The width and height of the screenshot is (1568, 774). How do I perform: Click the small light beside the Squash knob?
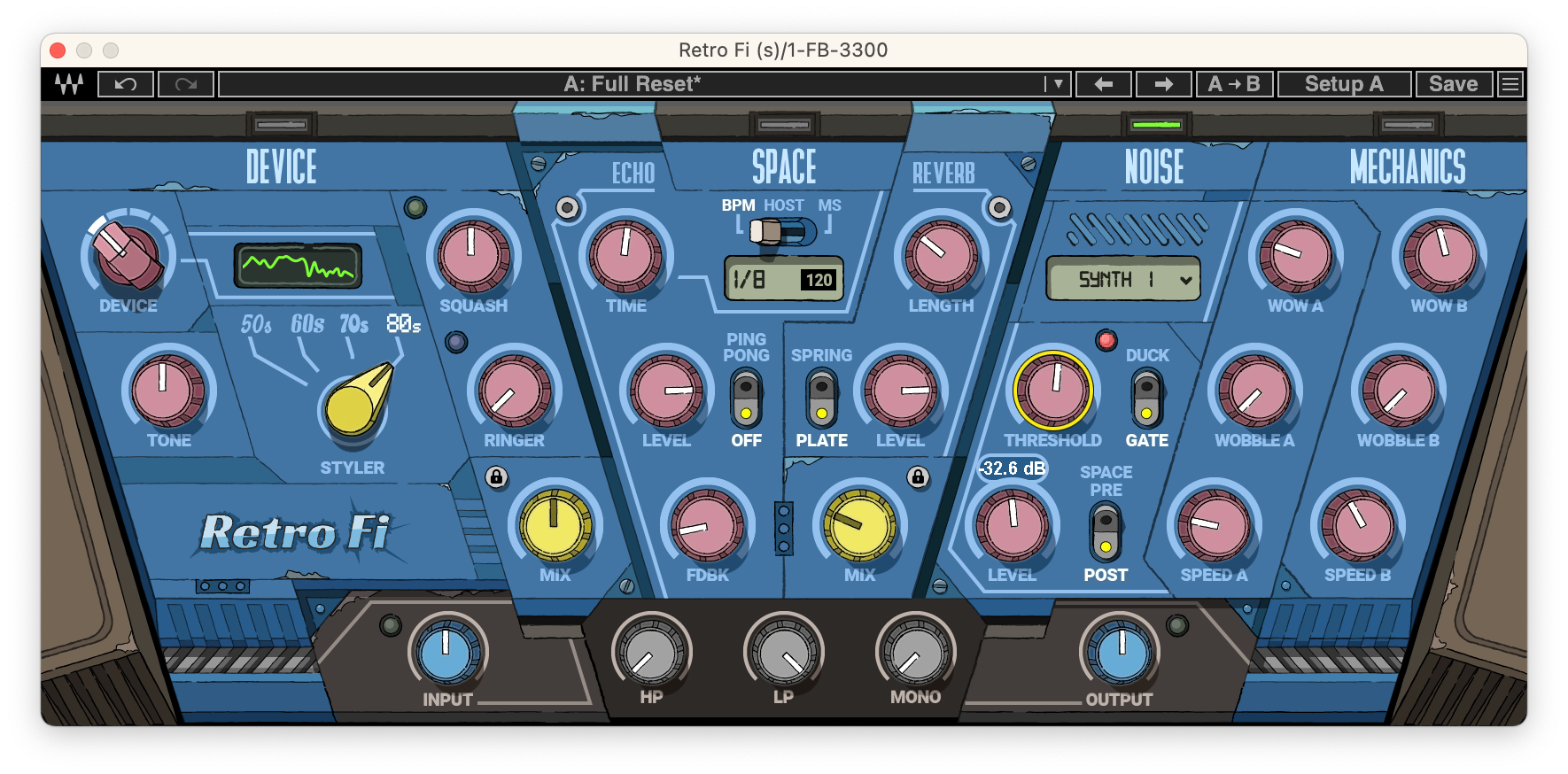click(415, 207)
